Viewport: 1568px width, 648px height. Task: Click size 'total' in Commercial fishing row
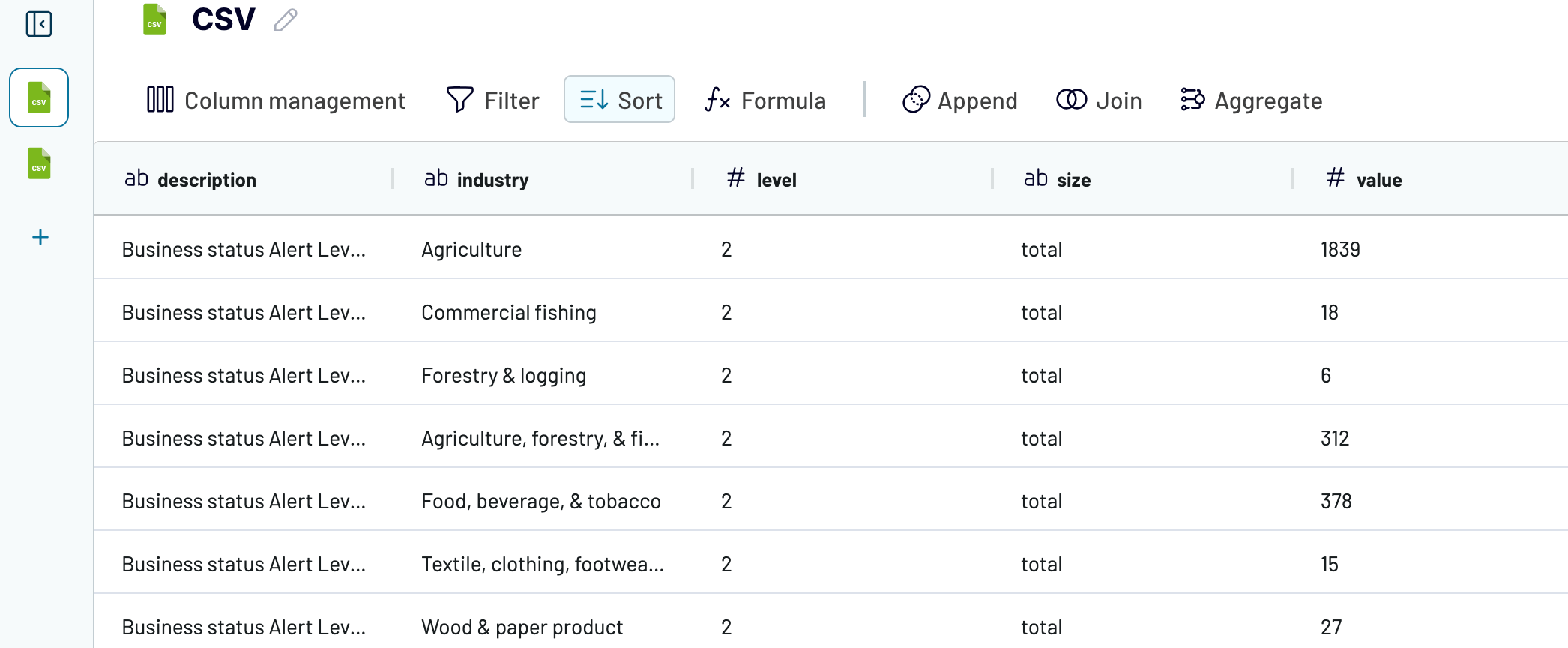coord(1042,312)
